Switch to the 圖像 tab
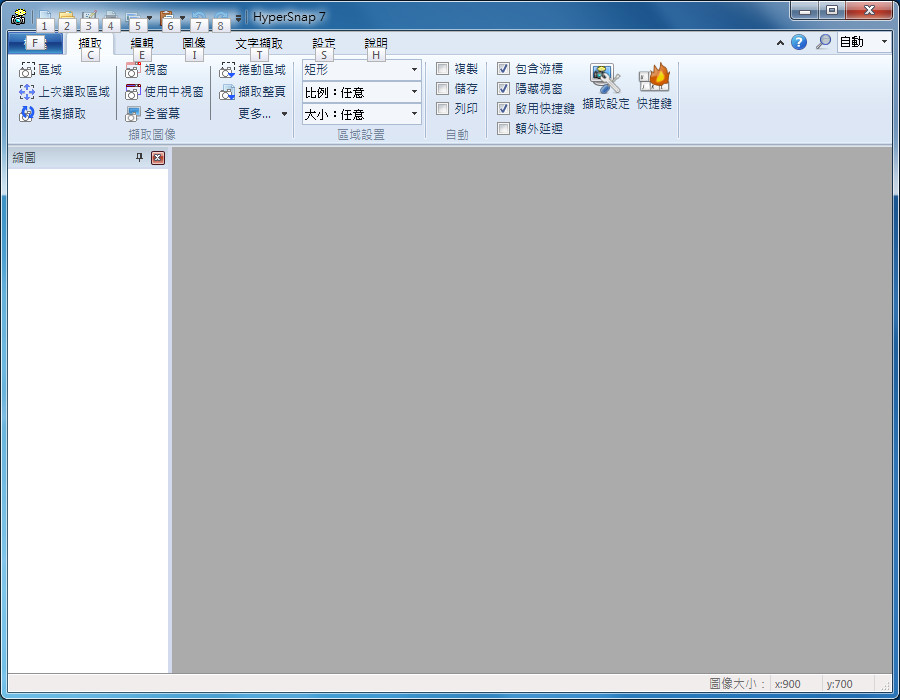 coord(194,44)
